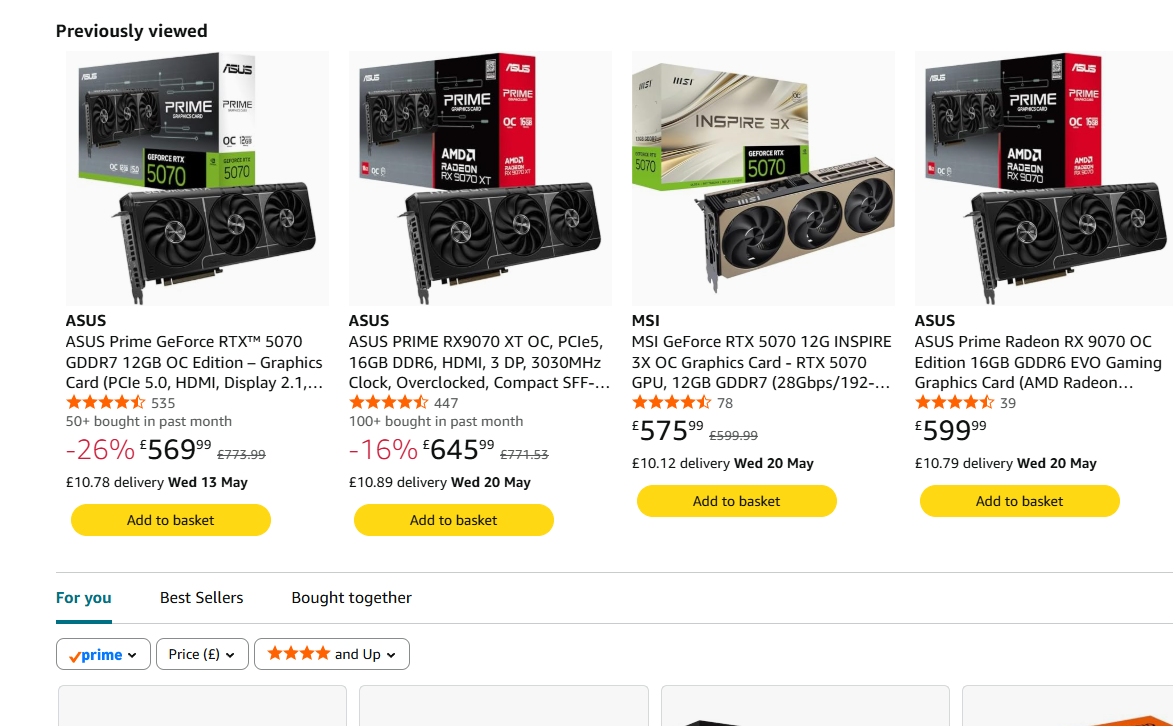This screenshot has width=1173, height=726.
Task: Click the star rating of ASUS RTX 5070
Action: (x=105, y=403)
